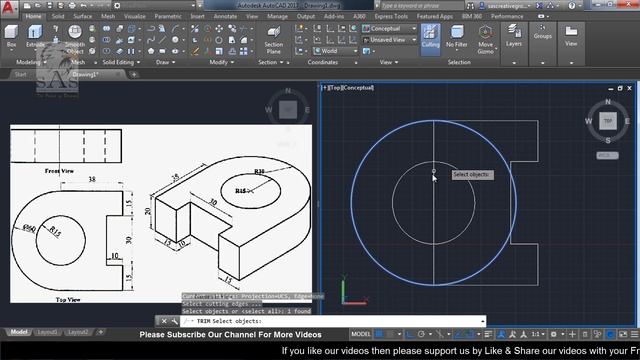Open the 1:1 annotation scale dropdown
The height and width of the screenshot is (360, 640).
(x=538, y=334)
